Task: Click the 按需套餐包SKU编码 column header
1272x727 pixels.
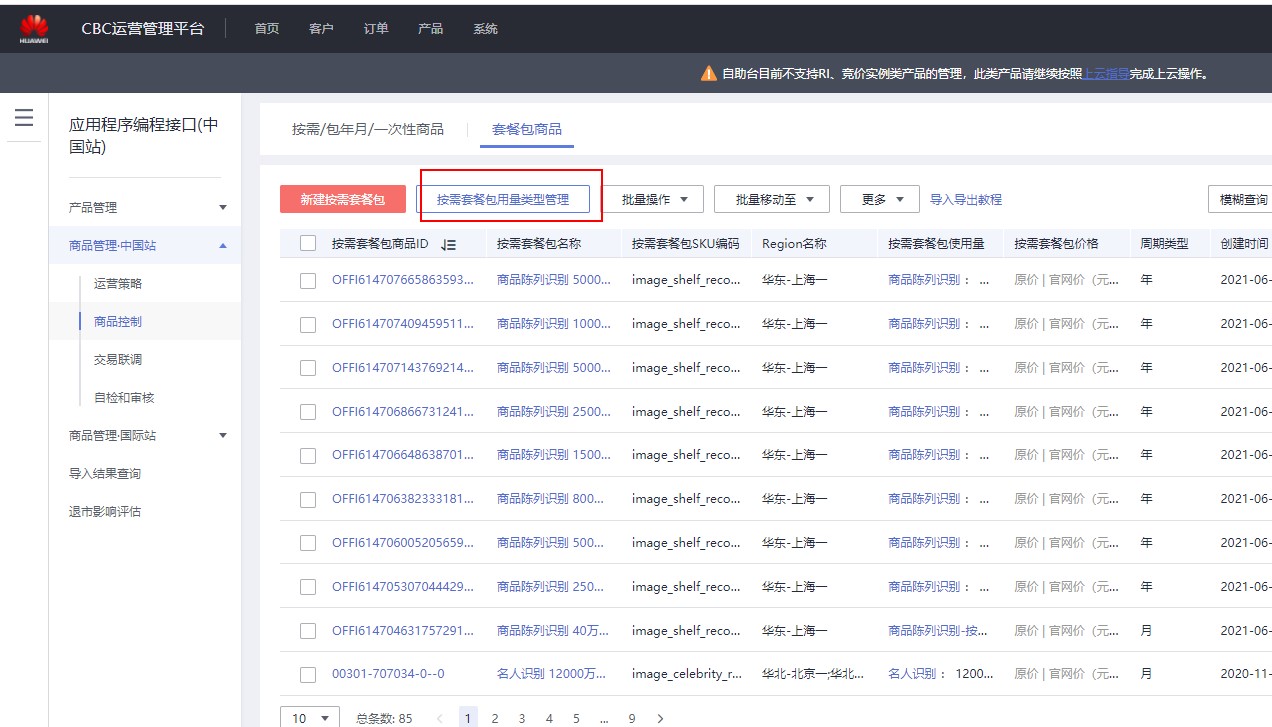Action: click(686, 243)
